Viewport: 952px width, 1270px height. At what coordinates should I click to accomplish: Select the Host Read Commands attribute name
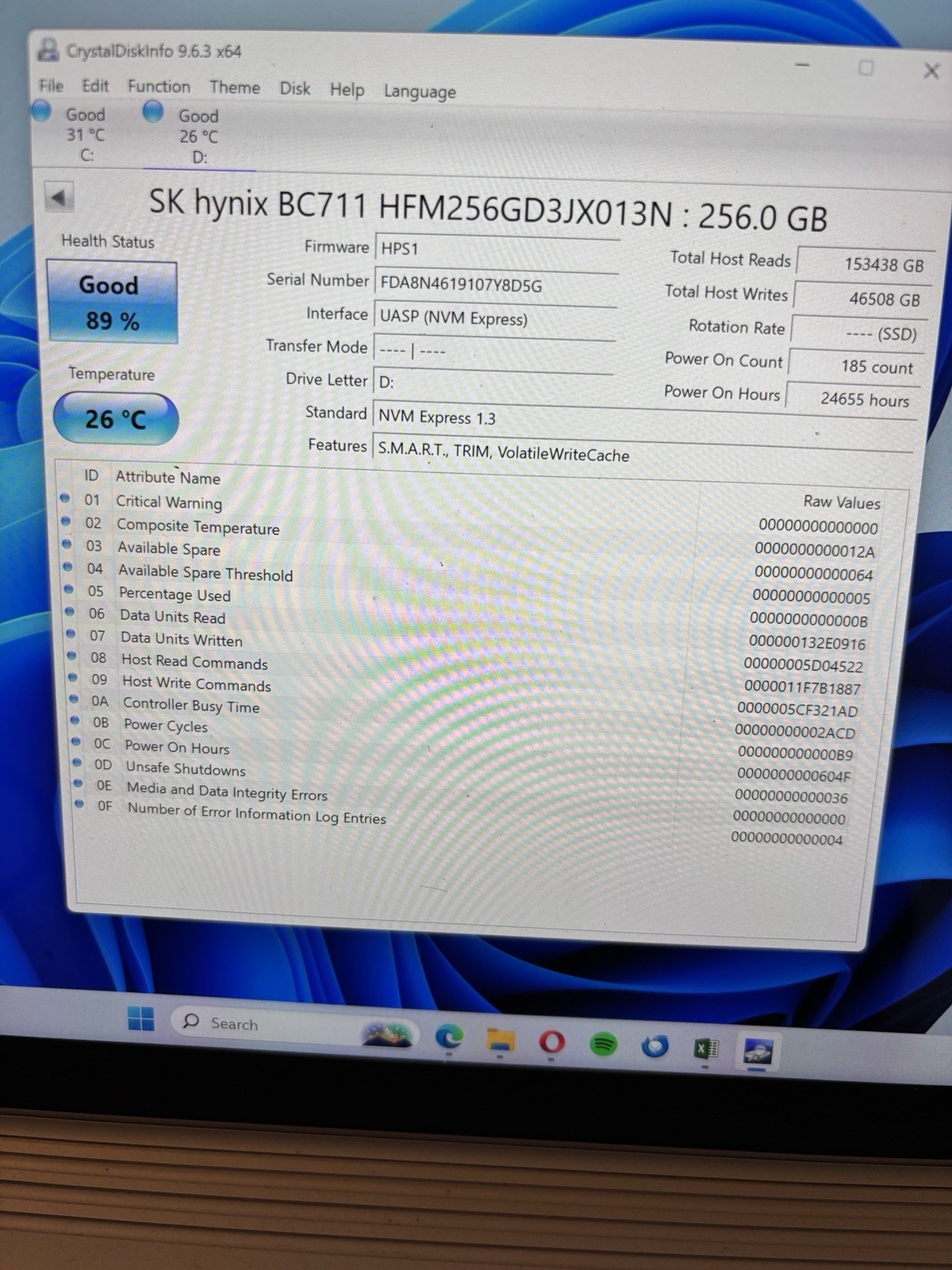click(x=194, y=661)
